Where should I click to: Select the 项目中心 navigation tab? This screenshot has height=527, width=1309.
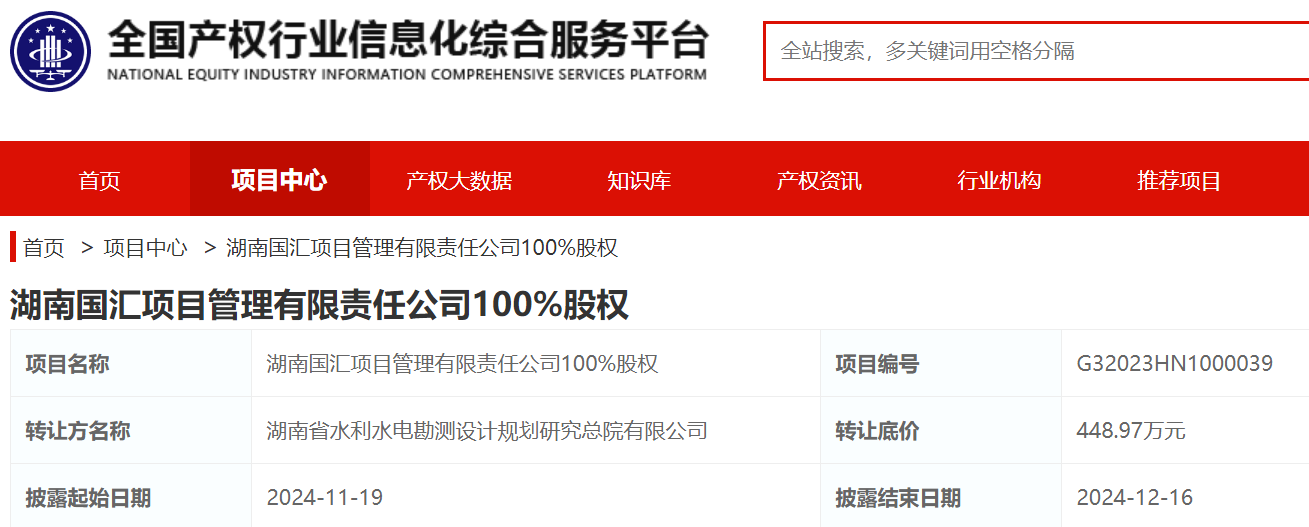[279, 180]
